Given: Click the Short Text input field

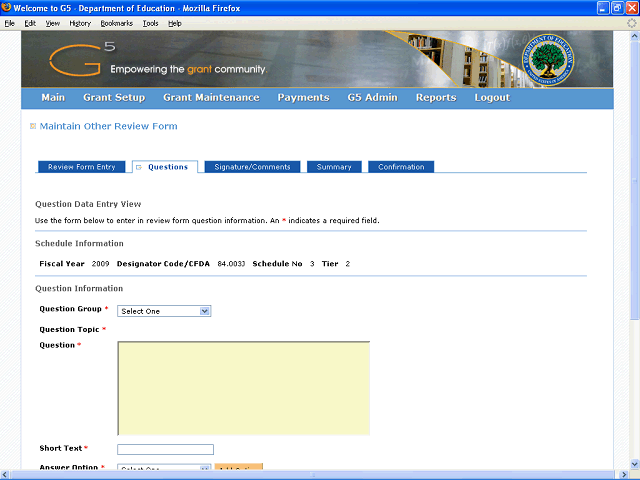Looking at the screenshot, I should tap(165, 449).
